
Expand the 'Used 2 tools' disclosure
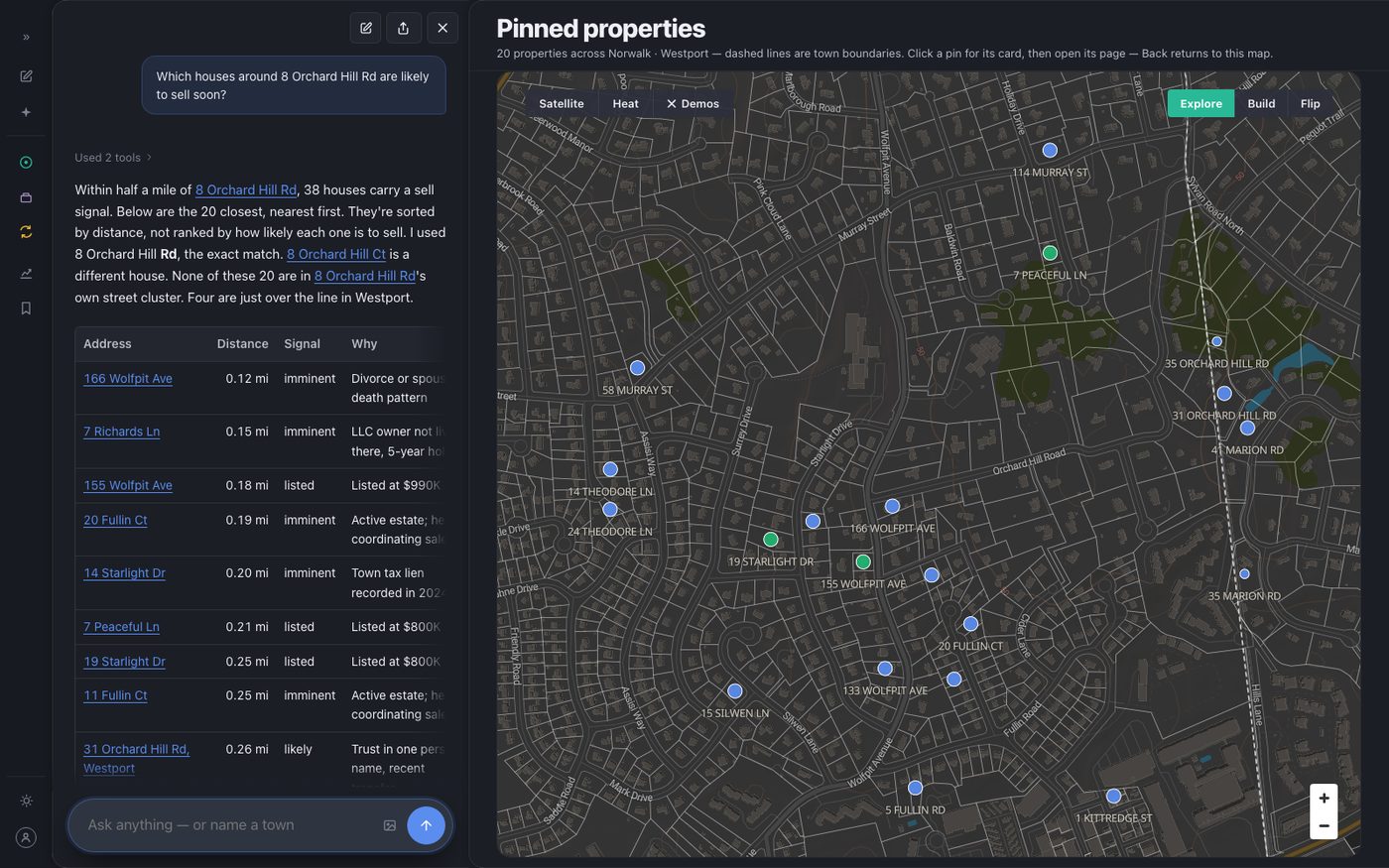point(113,157)
